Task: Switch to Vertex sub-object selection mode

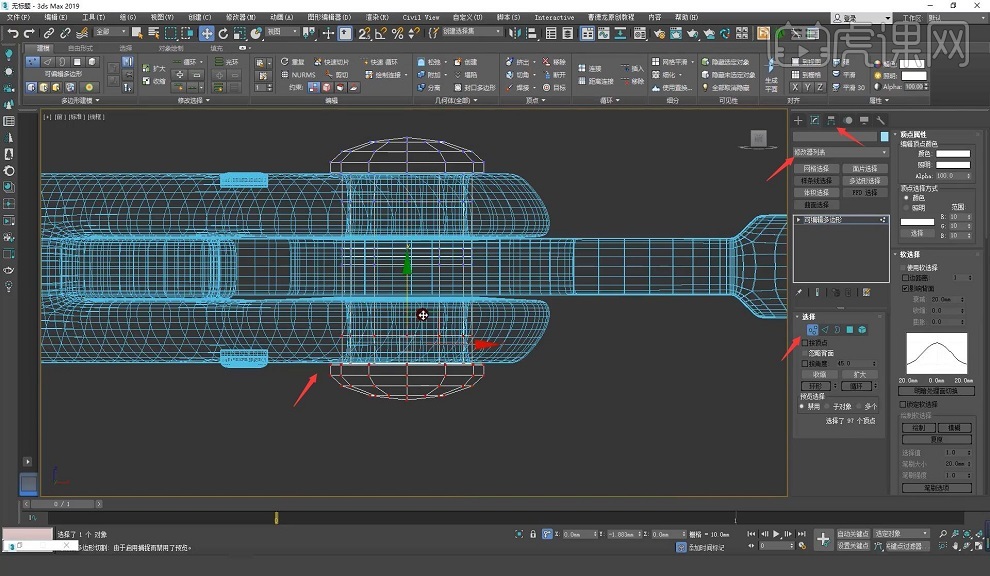Action: point(812,330)
